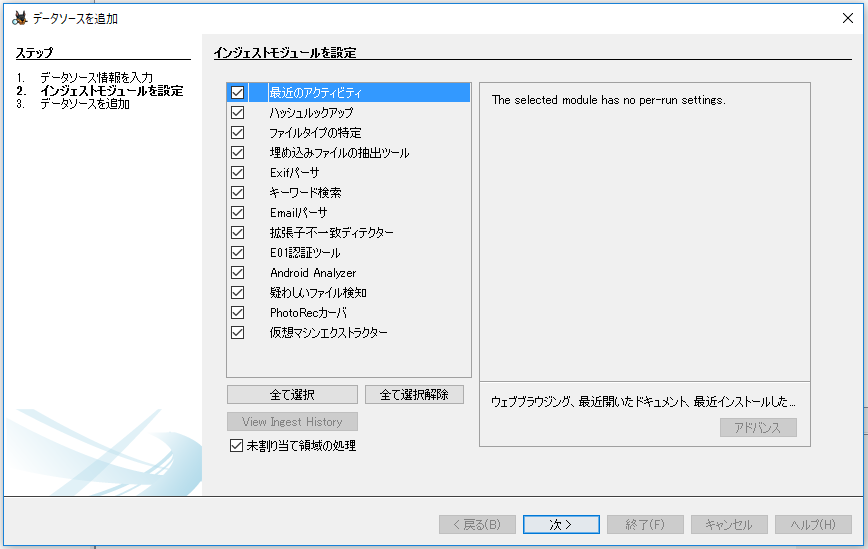Highlight the Emailパーサ module entry
868x549 pixels.
(298, 213)
